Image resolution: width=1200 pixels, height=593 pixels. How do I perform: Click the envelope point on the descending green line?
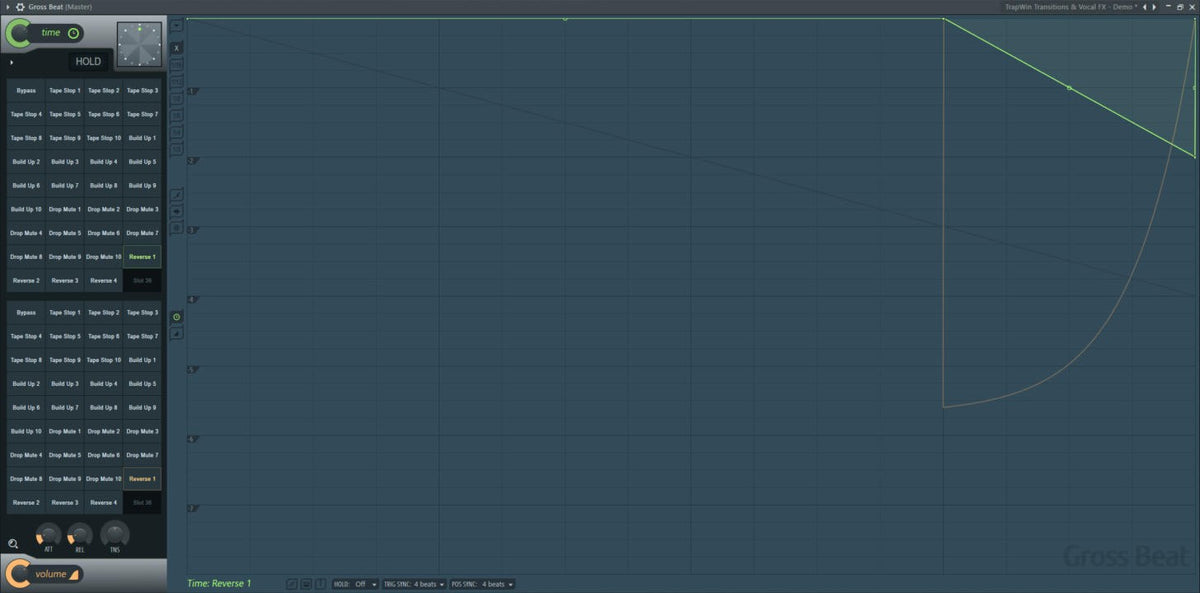[1069, 88]
